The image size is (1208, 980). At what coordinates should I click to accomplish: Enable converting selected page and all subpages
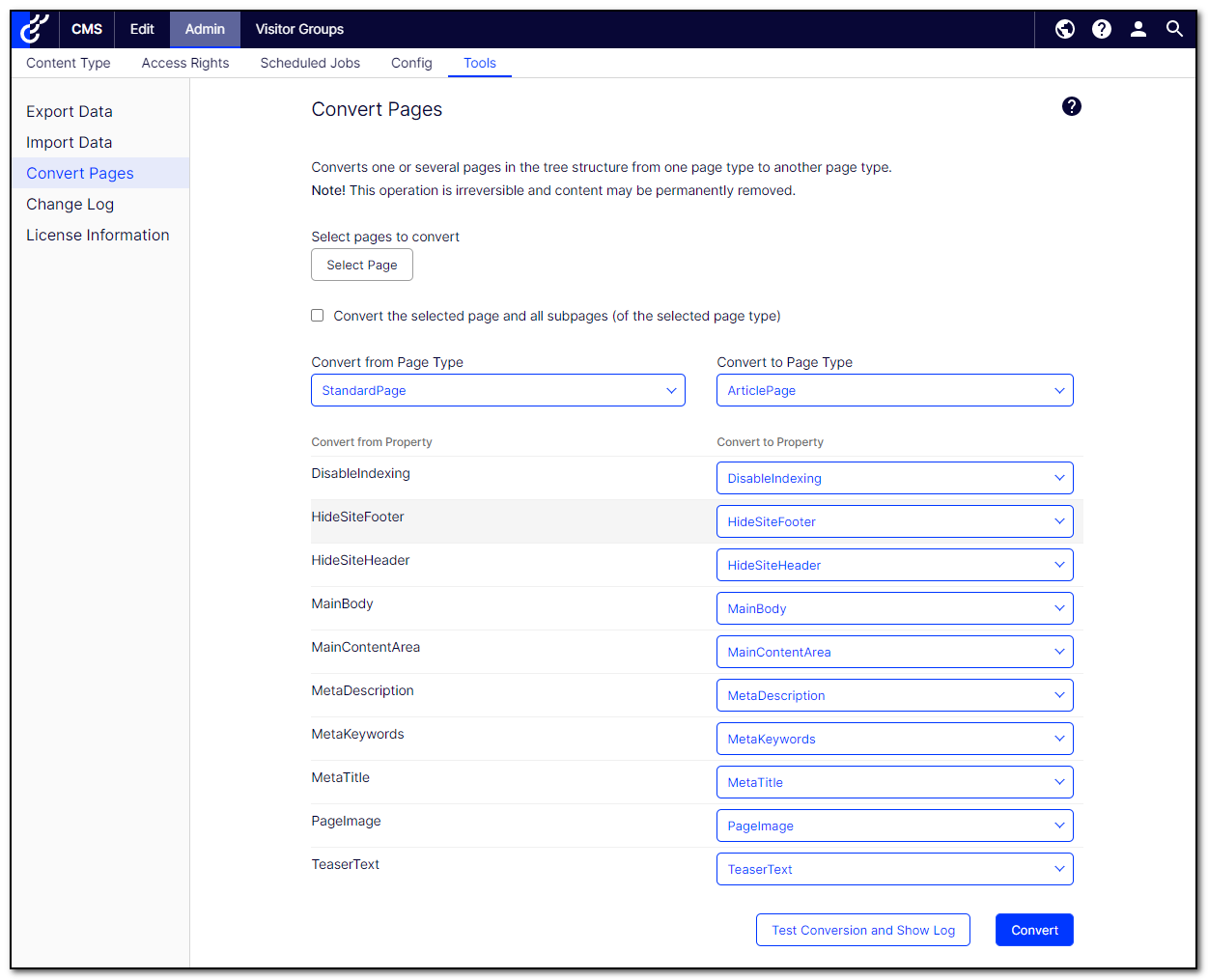317,316
